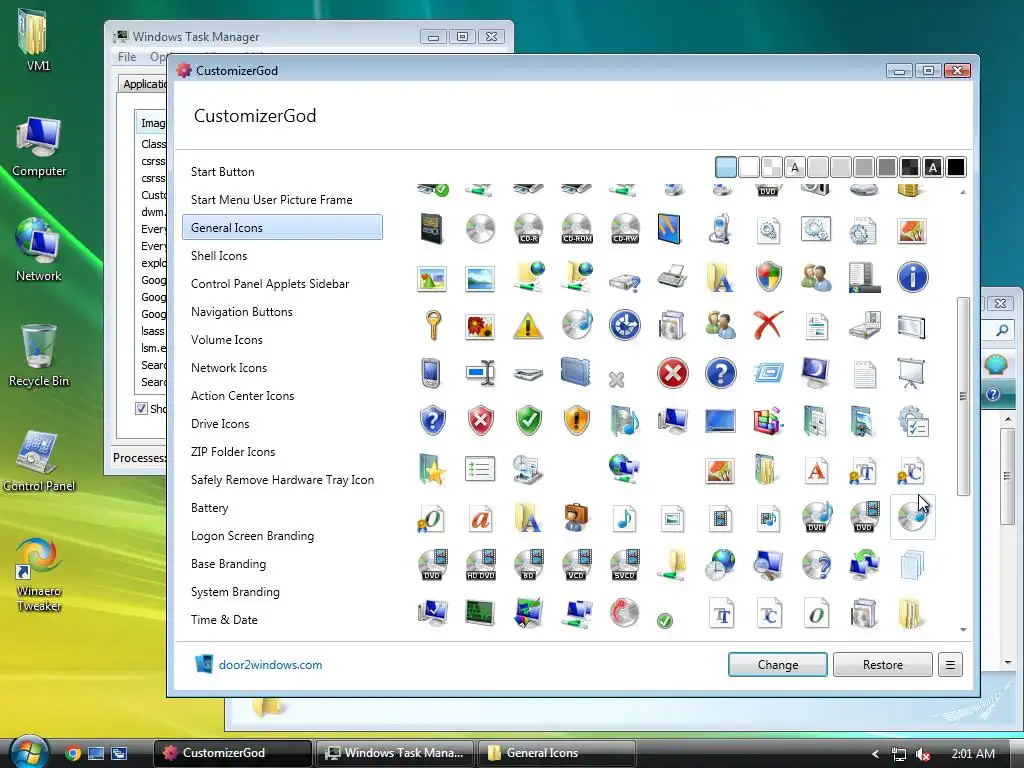Select the folder with gold star icon
1024x768 pixels.
point(432,470)
